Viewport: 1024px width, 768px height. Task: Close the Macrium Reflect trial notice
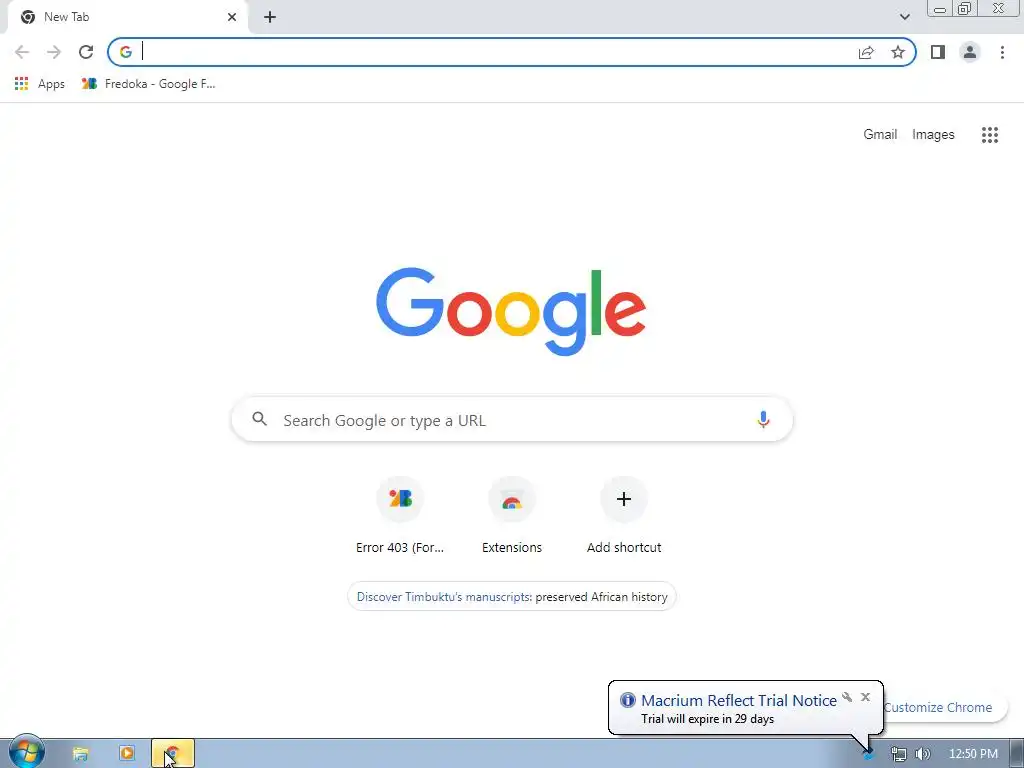click(865, 697)
